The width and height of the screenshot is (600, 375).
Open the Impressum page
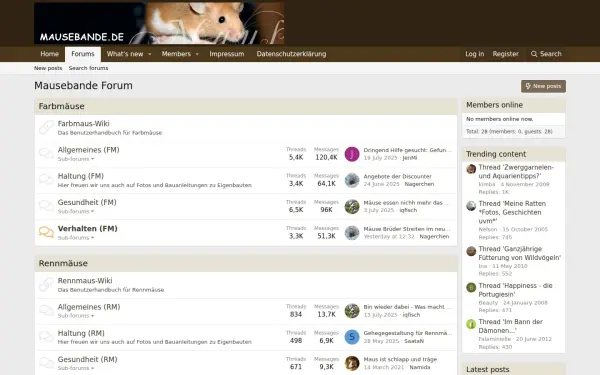227,54
